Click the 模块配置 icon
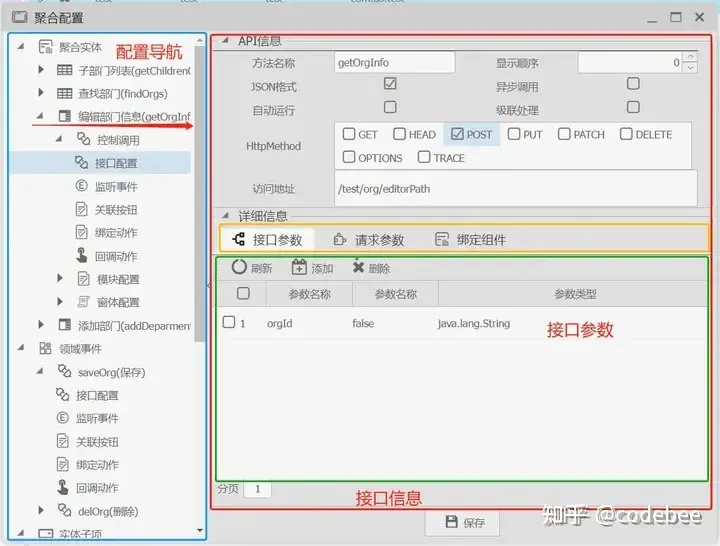The image size is (720, 546). (x=84, y=278)
